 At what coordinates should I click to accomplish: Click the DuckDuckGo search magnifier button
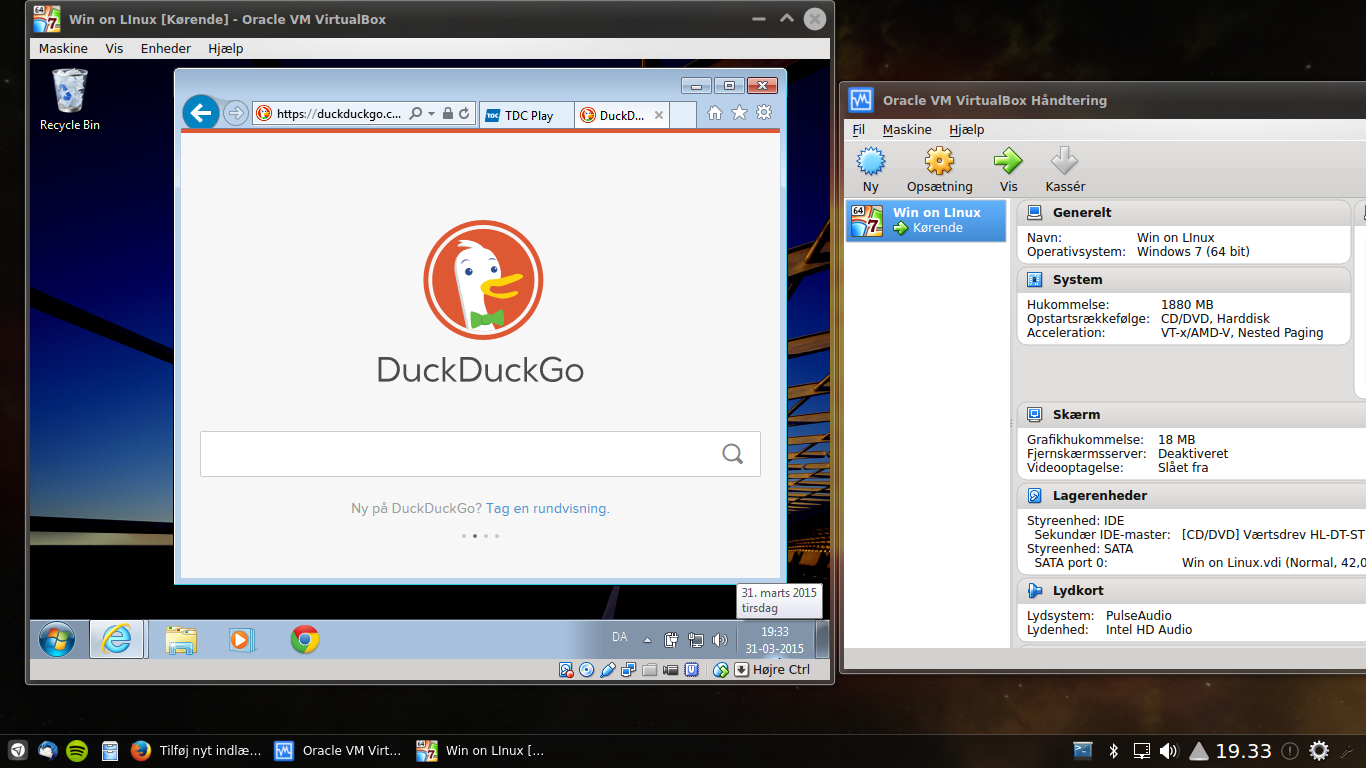(x=733, y=454)
